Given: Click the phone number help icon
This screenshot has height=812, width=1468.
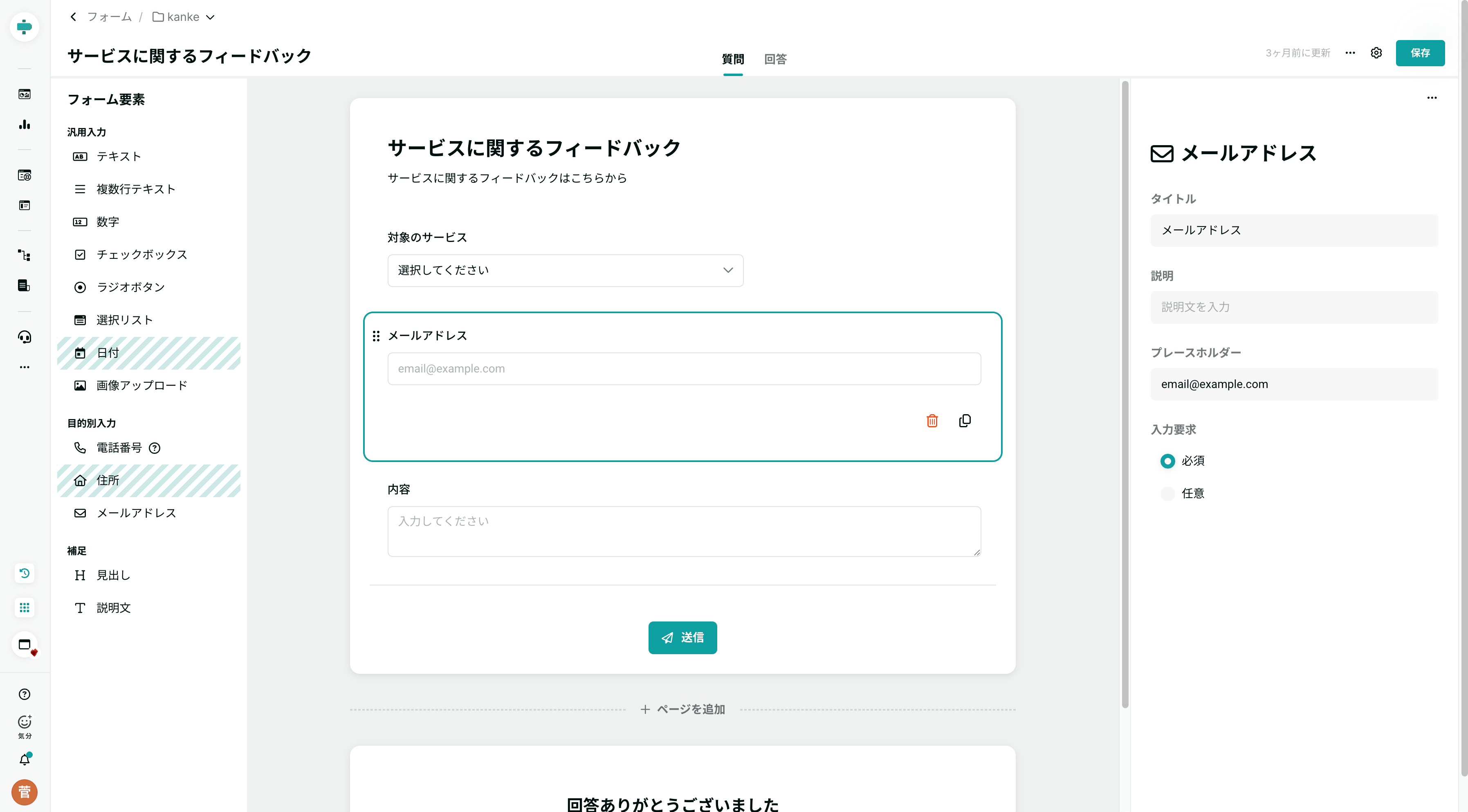Looking at the screenshot, I should pyautogui.click(x=155, y=448).
